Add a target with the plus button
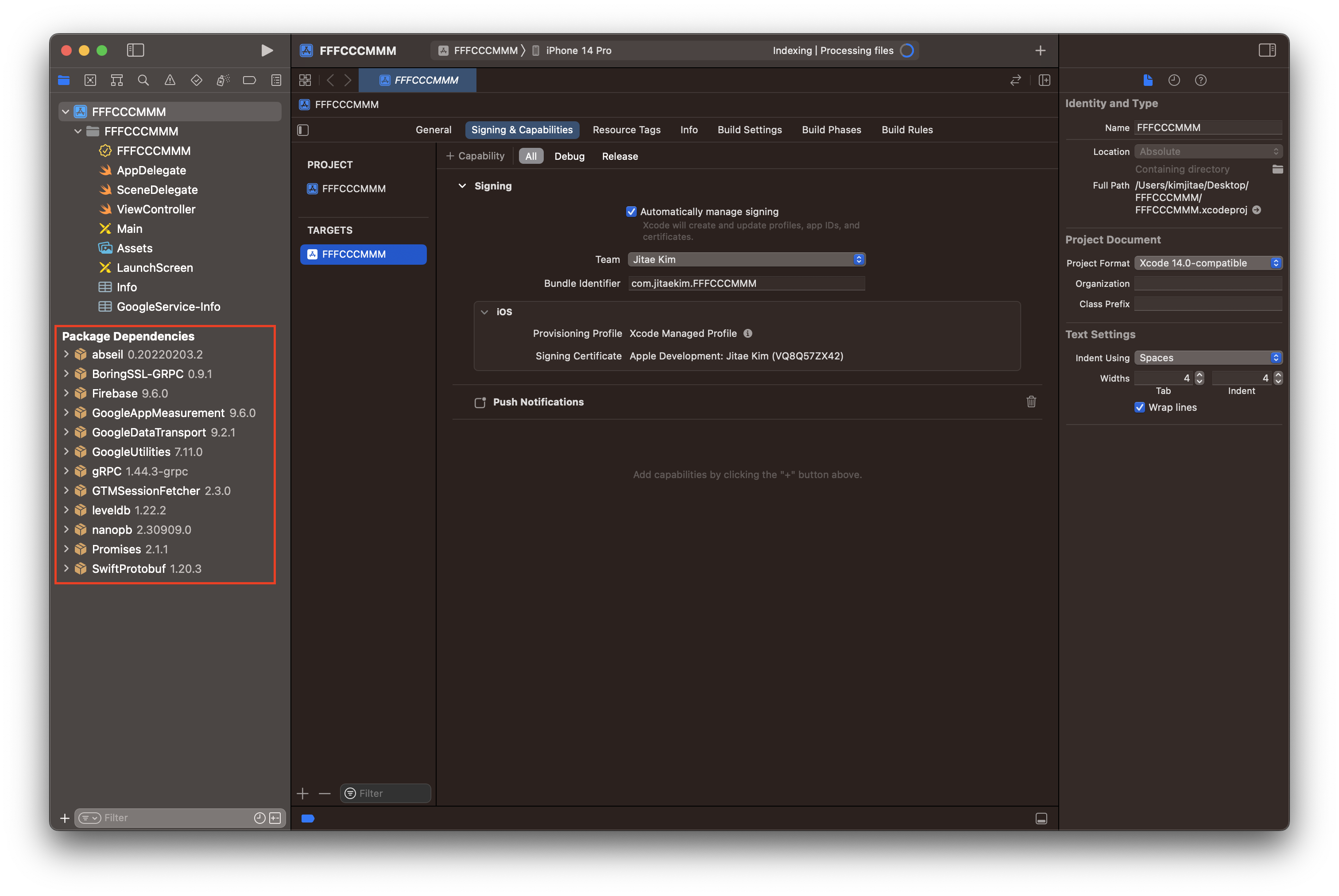This screenshot has width=1339, height=896. (303, 794)
